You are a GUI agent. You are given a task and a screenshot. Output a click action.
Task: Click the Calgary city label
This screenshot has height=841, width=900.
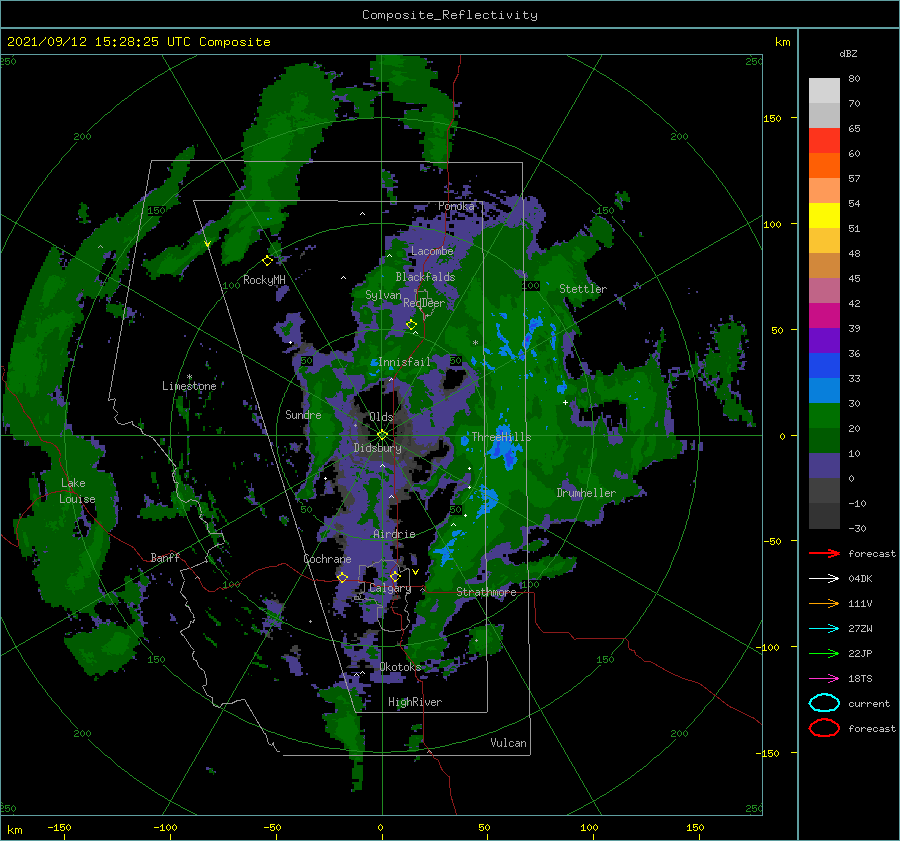pos(390,588)
